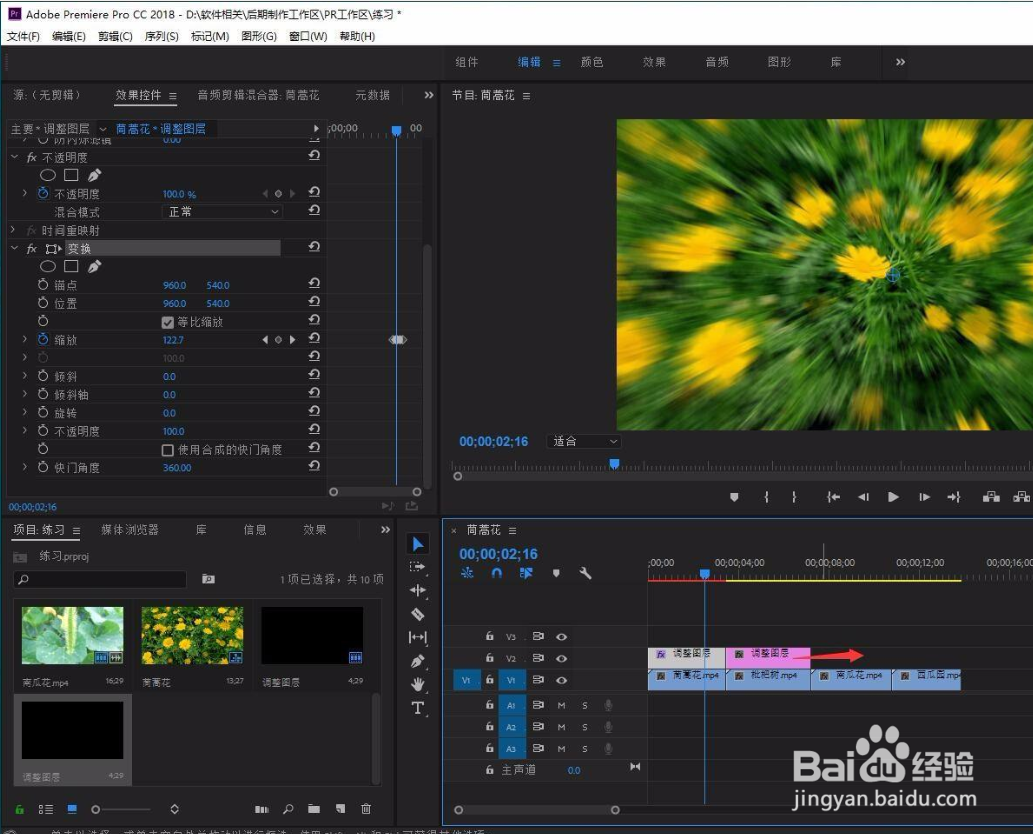Click delete trash icon in project panel

pos(366,809)
